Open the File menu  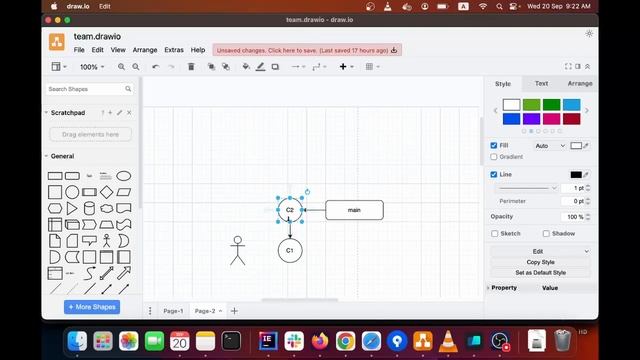pyautogui.click(x=79, y=50)
